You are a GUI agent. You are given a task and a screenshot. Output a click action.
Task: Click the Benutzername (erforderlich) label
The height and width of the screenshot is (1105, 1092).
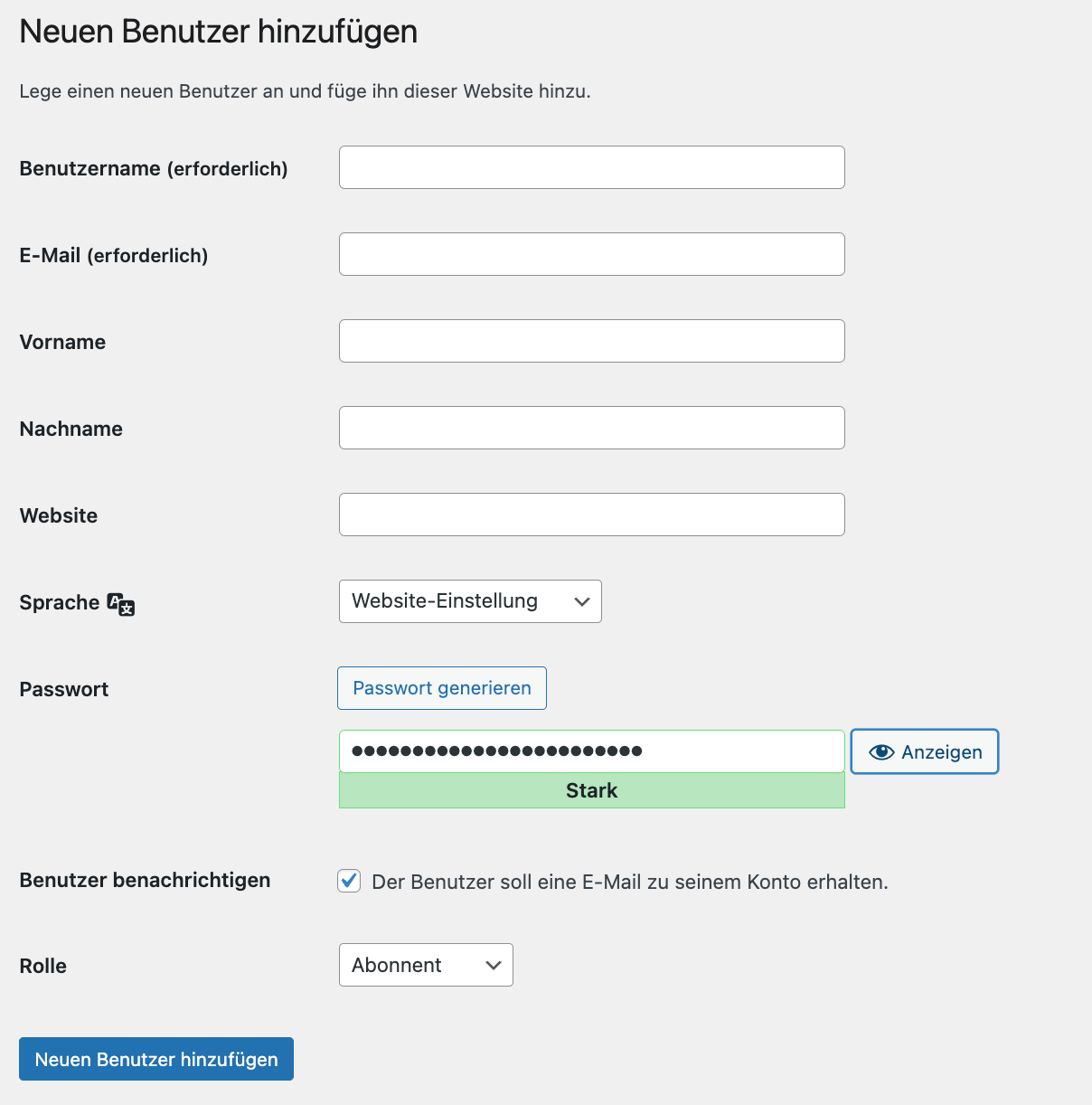[154, 169]
